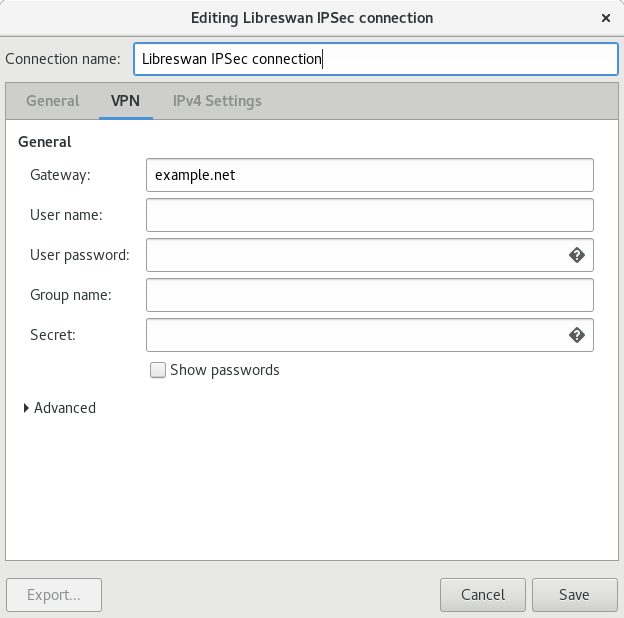
Task: Expand the Advanced section triangle
Action: 26,408
